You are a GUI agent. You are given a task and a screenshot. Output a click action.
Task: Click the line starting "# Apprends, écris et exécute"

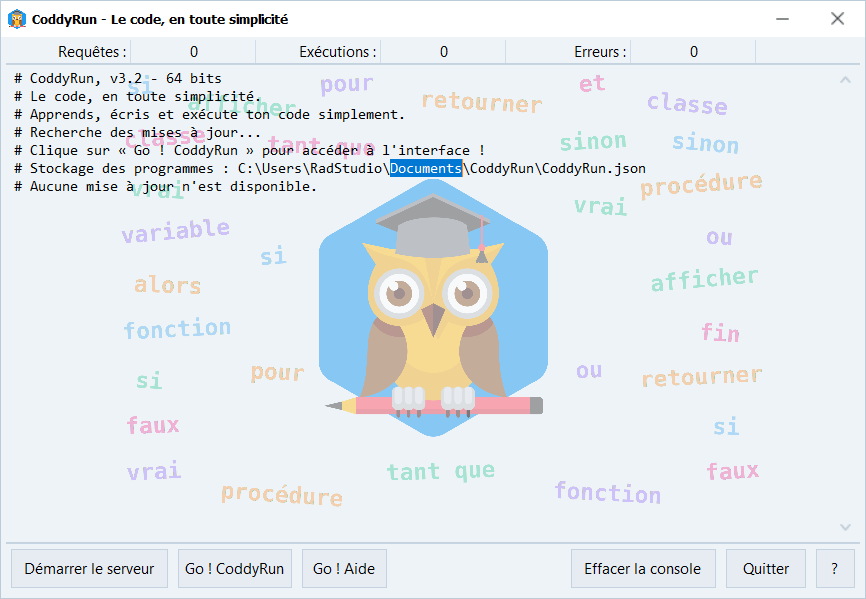tap(209, 114)
